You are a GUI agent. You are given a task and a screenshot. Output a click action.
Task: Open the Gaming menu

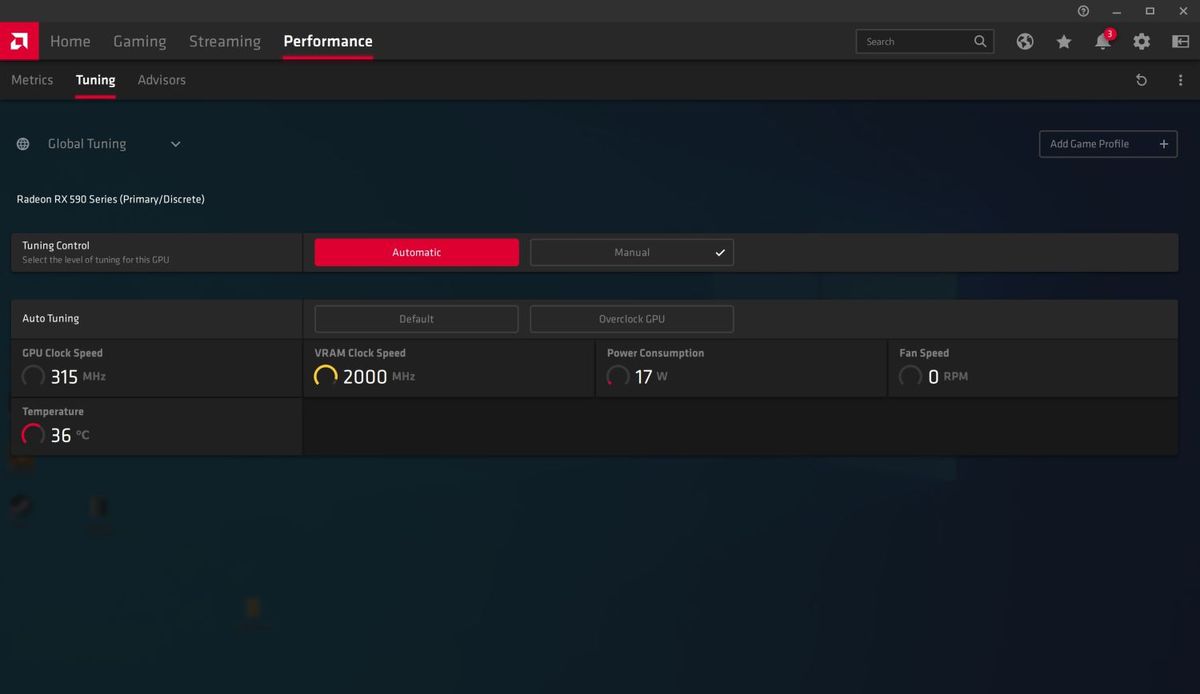tap(139, 41)
